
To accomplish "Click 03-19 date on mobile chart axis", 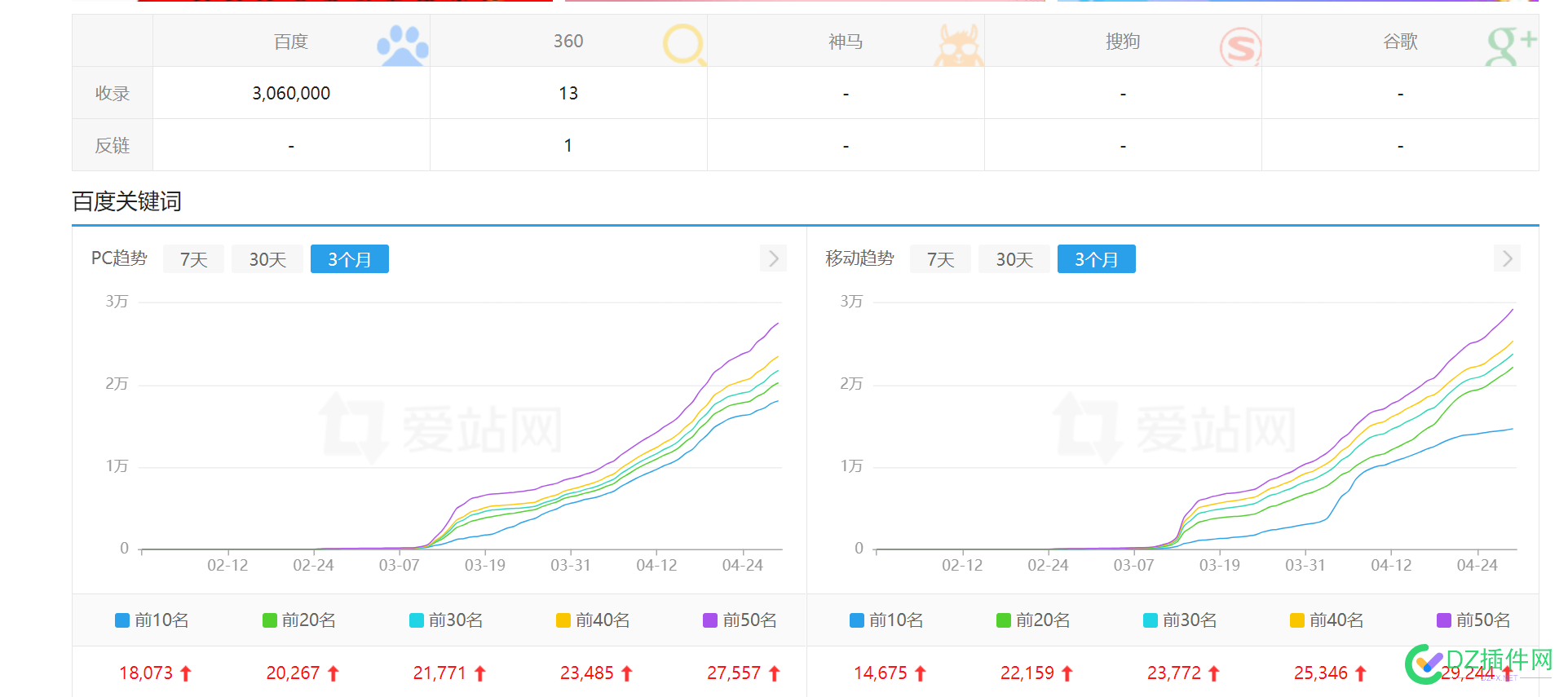I will (1219, 565).
